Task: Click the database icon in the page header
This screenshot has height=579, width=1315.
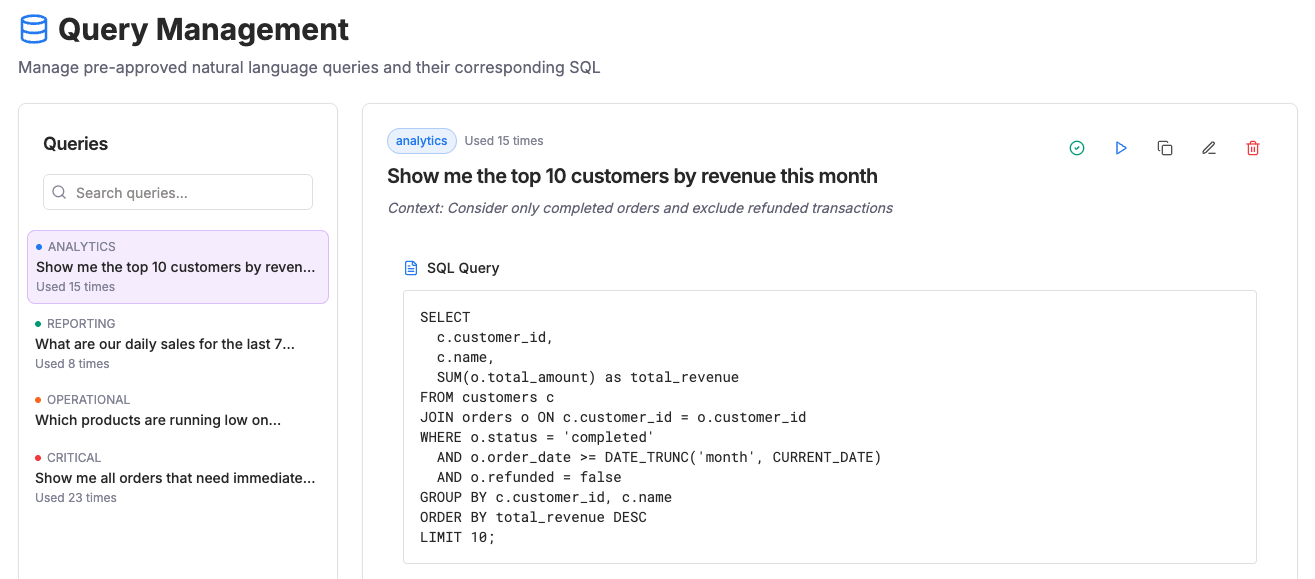Action: [33, 29]
